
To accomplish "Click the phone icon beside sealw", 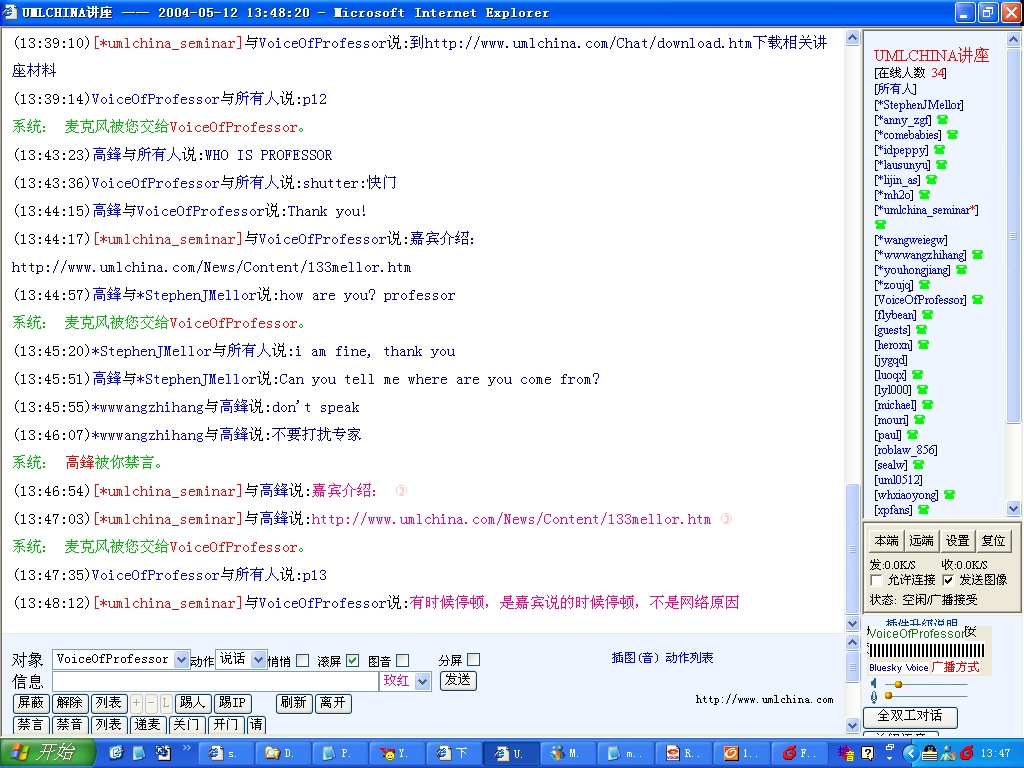I will coord(918,466).
